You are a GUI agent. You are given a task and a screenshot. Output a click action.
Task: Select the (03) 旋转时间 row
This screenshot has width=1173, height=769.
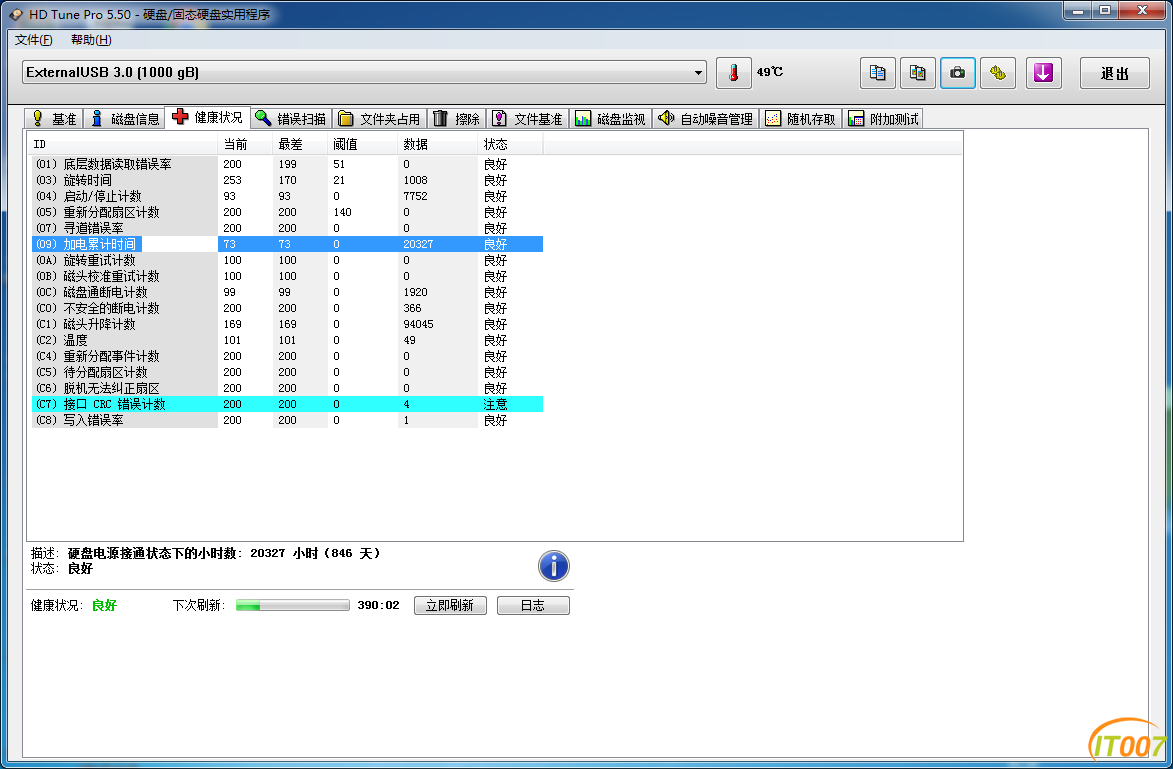click(287, 180)
